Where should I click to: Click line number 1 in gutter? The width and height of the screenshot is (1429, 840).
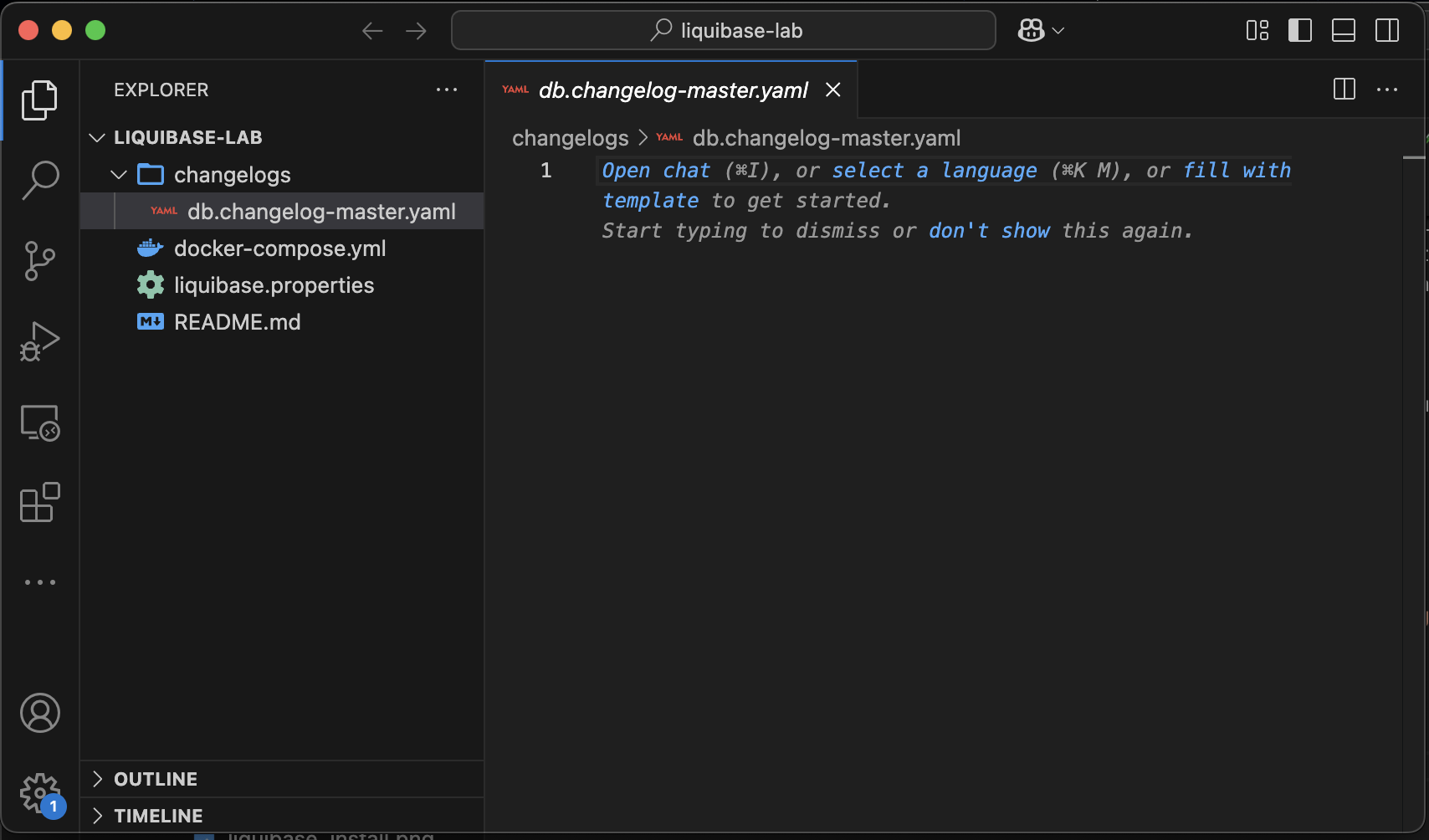click(545, 171)
